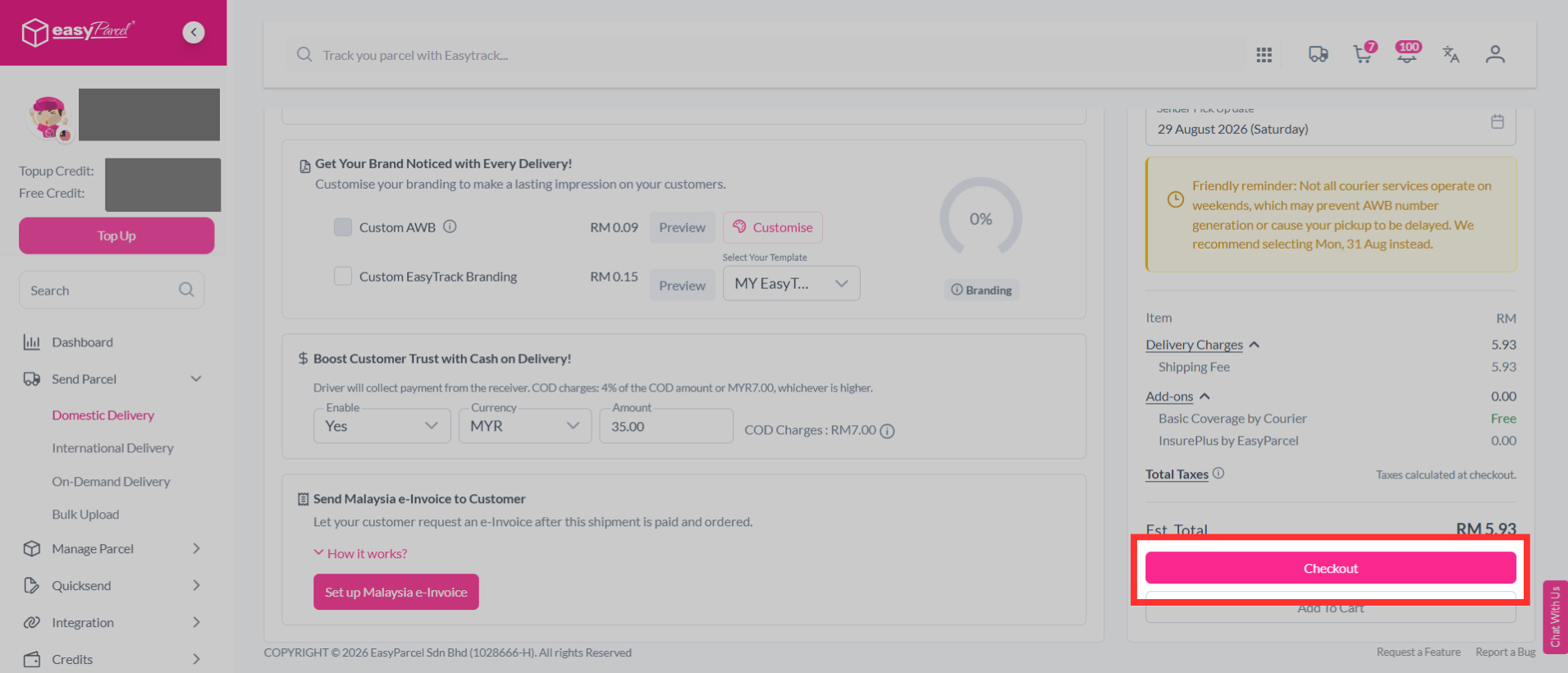The height and width of the screenshot is (673, 1568).
Task: Open the notifications badge showing 100
Action: (1408, 53)
